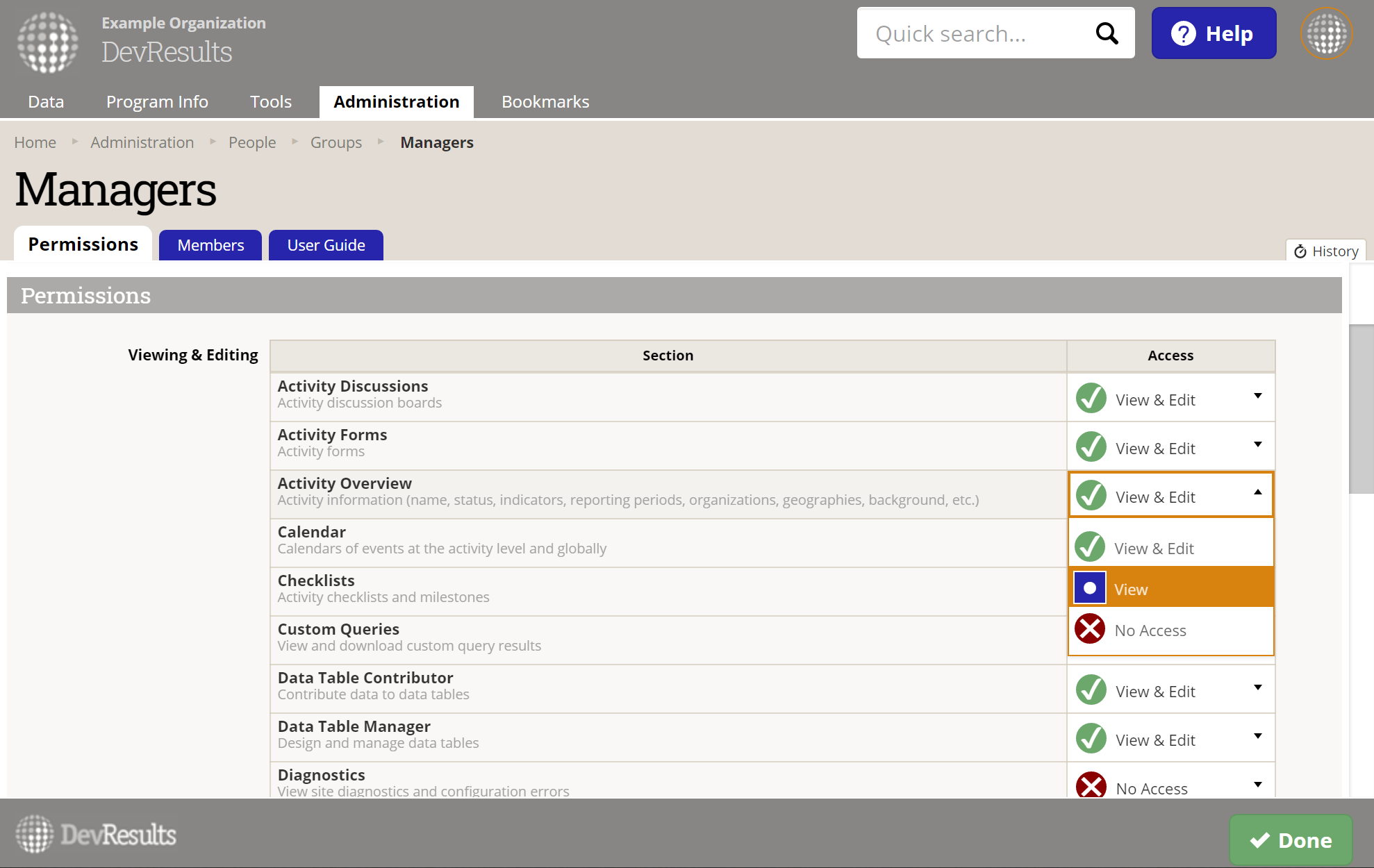Open the user profile avatar icon
The image size is (1374, 868).
click(1326, 33)
